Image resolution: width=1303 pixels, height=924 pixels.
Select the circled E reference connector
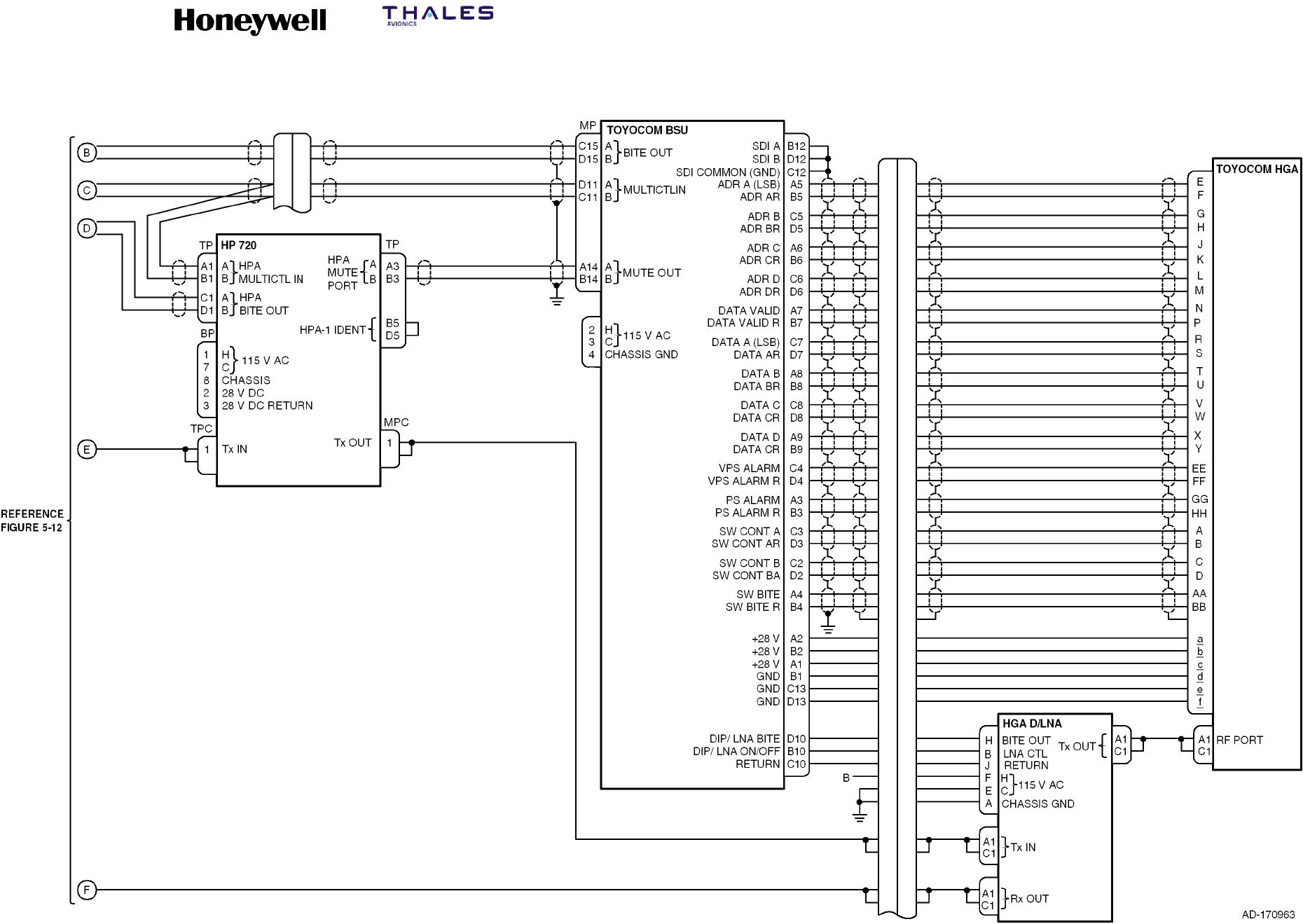click(x=87, y=450)
